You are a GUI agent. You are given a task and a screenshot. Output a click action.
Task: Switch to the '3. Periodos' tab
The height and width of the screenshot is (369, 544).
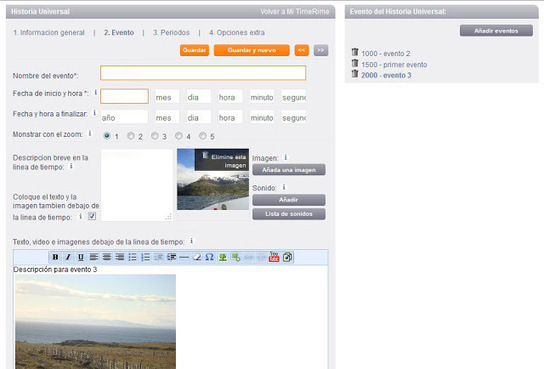[171, 33]
